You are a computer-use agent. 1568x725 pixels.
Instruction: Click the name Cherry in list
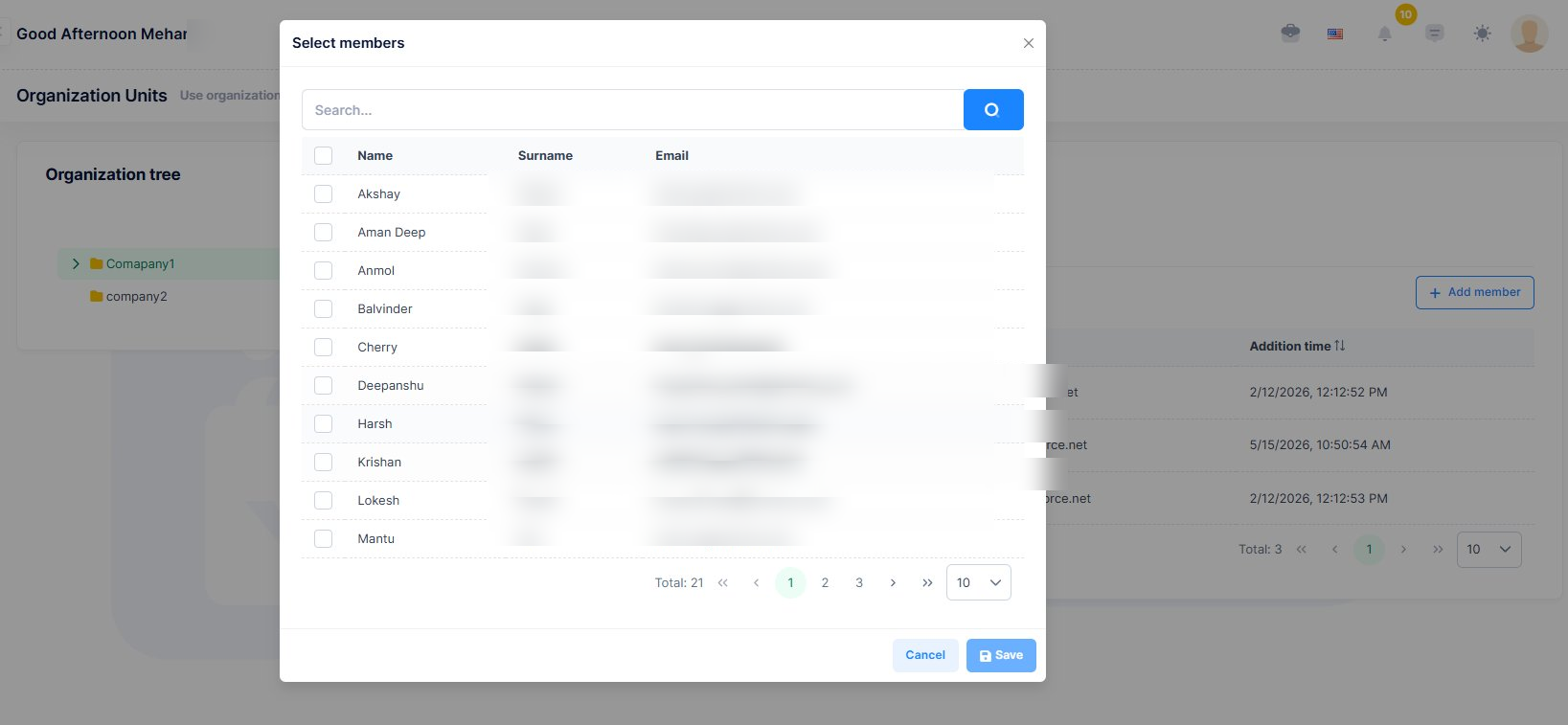377,347
